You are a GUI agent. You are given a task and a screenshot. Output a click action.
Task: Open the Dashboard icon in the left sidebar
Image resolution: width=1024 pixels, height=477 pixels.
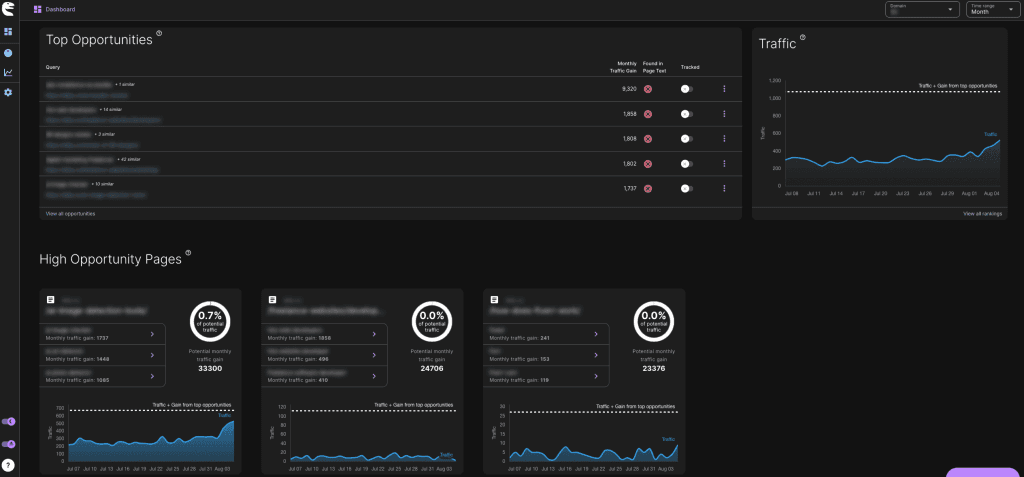8,32
